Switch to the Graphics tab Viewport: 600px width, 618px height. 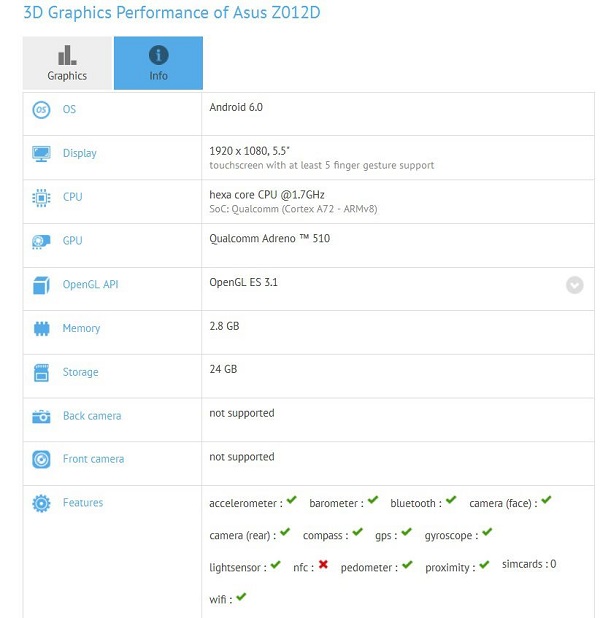[67, 63]
